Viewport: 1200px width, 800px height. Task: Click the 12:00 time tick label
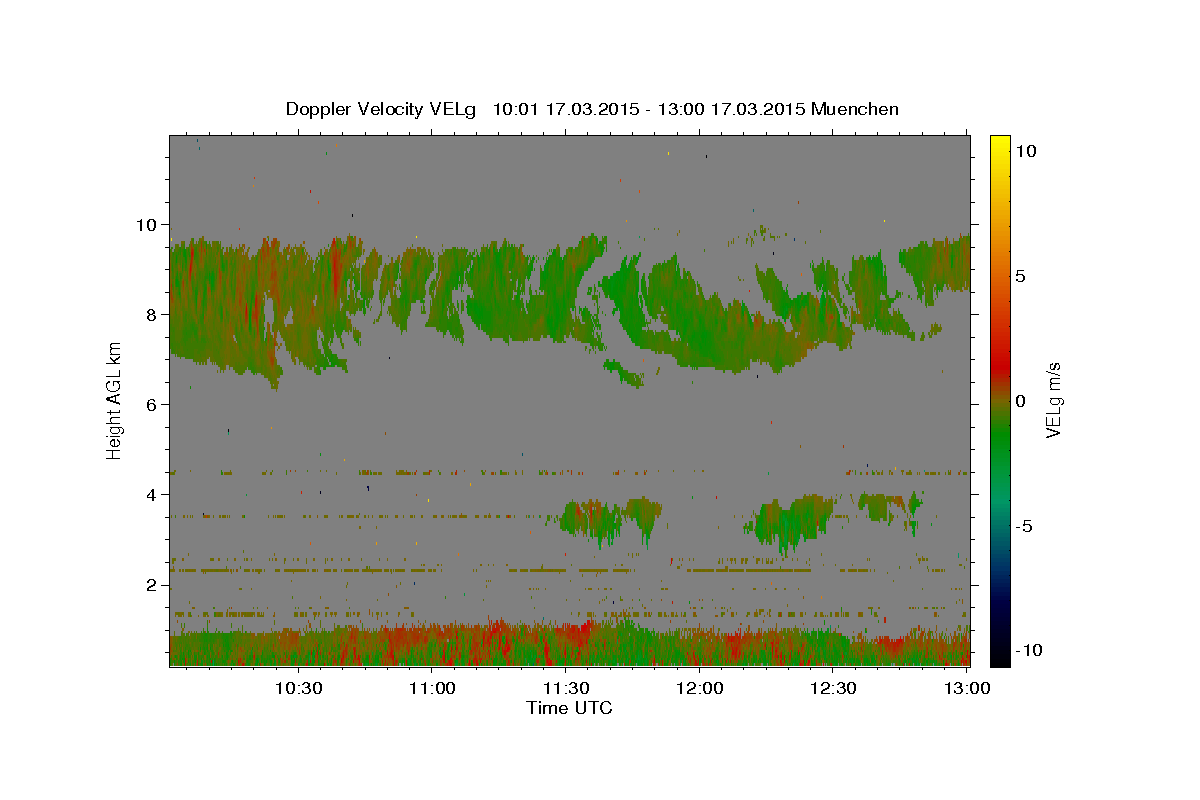(x=700, y=688)
